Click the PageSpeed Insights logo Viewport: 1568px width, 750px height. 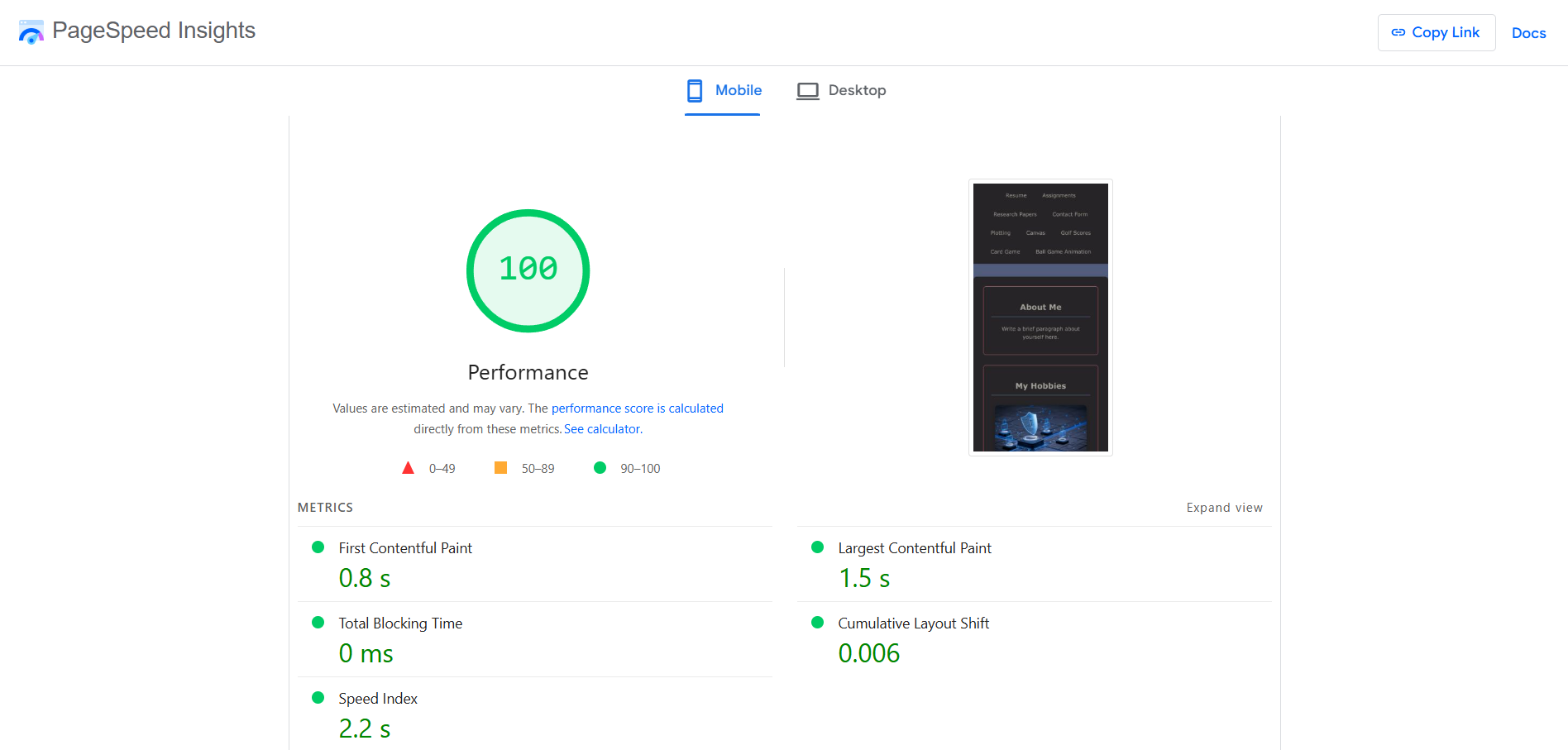pos(31,31)
